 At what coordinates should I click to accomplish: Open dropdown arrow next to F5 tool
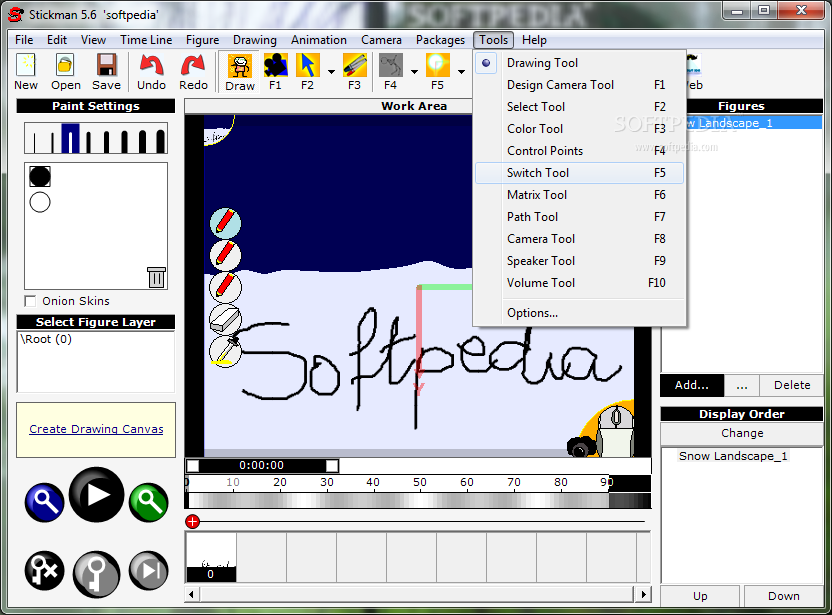tap(461, 72)
